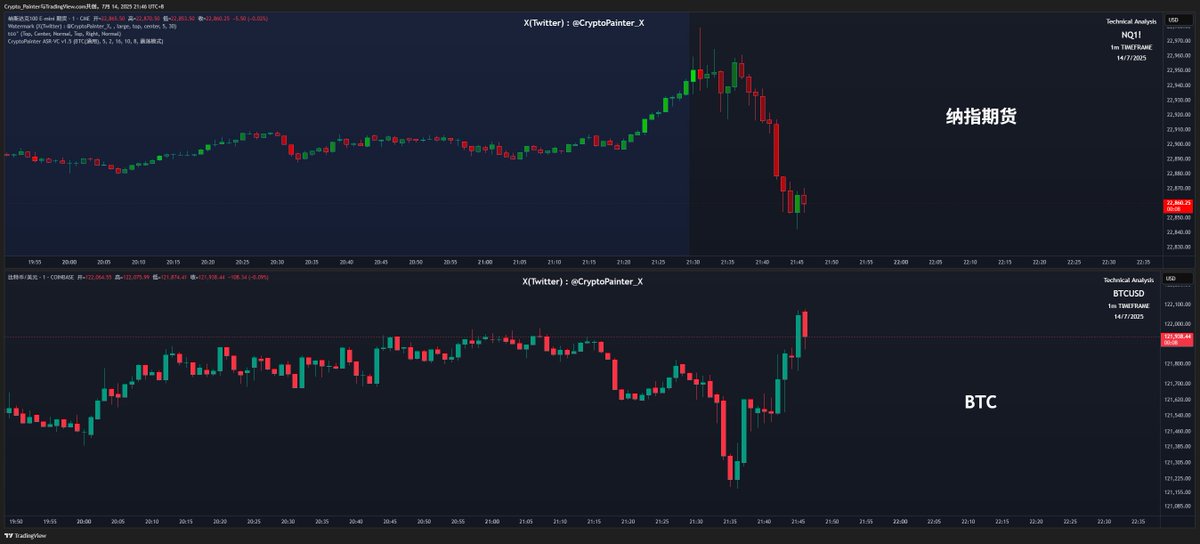
Task: Click the Watermark indicator legend line
Action: coord(91,26)
